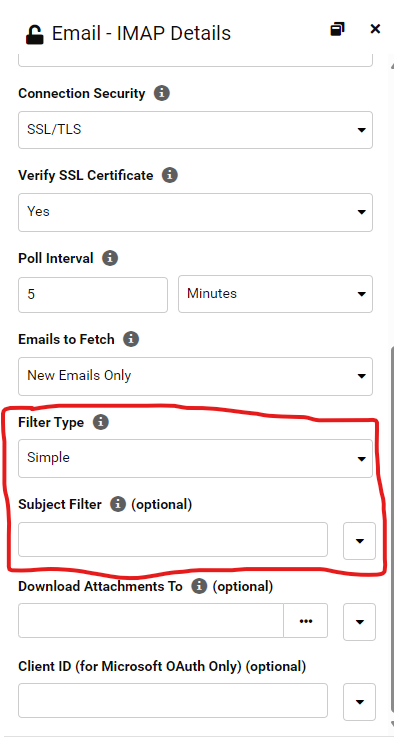
Task: Show info for Filter Type
Action: (101, 422)
